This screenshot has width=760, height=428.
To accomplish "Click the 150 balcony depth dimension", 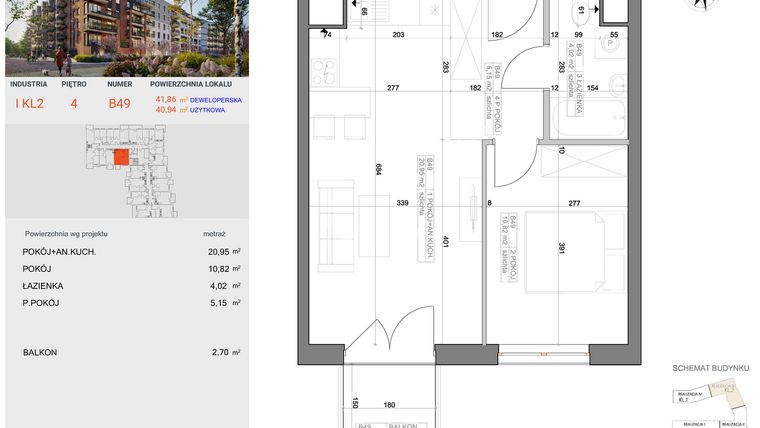I will click(x=355, y=403).
